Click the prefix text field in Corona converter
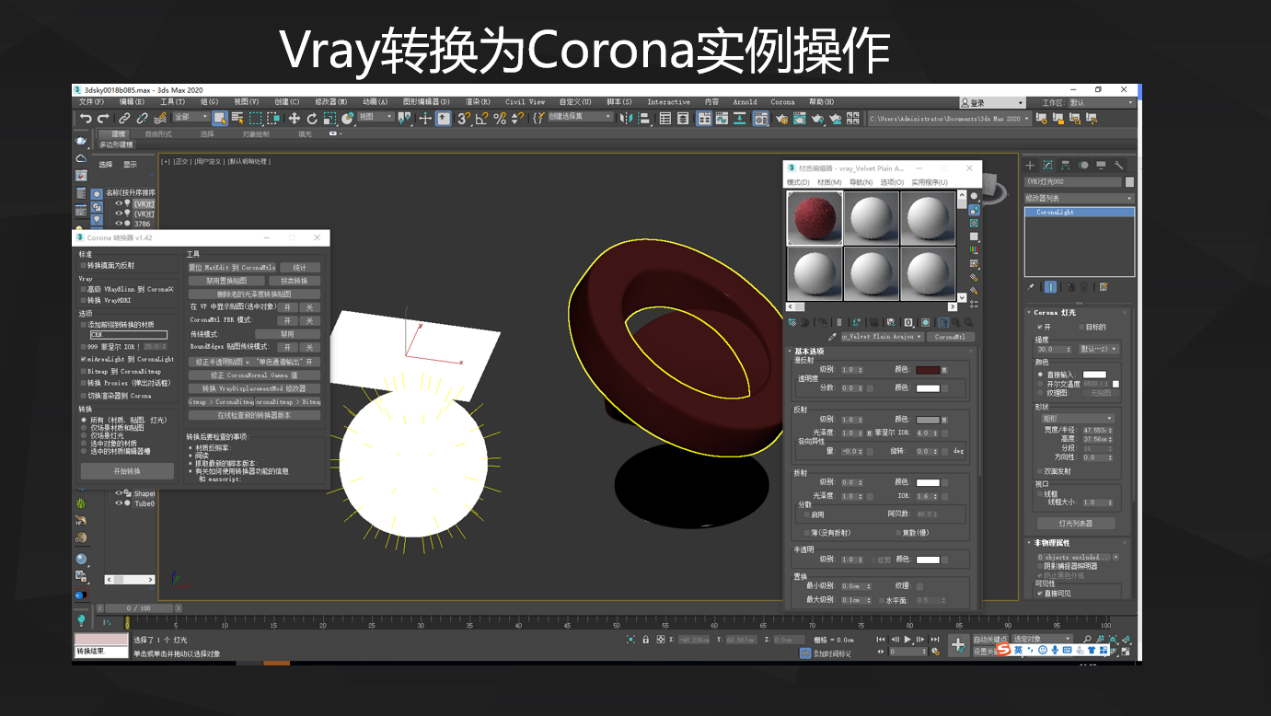The height and width of the screenshot is (716, 1271). pyautogui.click(x=129, y=335)
